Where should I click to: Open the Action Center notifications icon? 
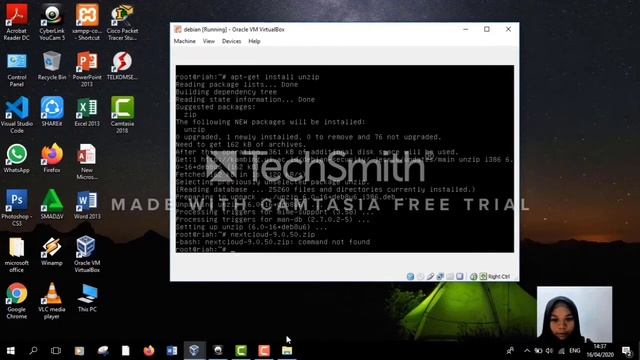(x=627, y=351)
